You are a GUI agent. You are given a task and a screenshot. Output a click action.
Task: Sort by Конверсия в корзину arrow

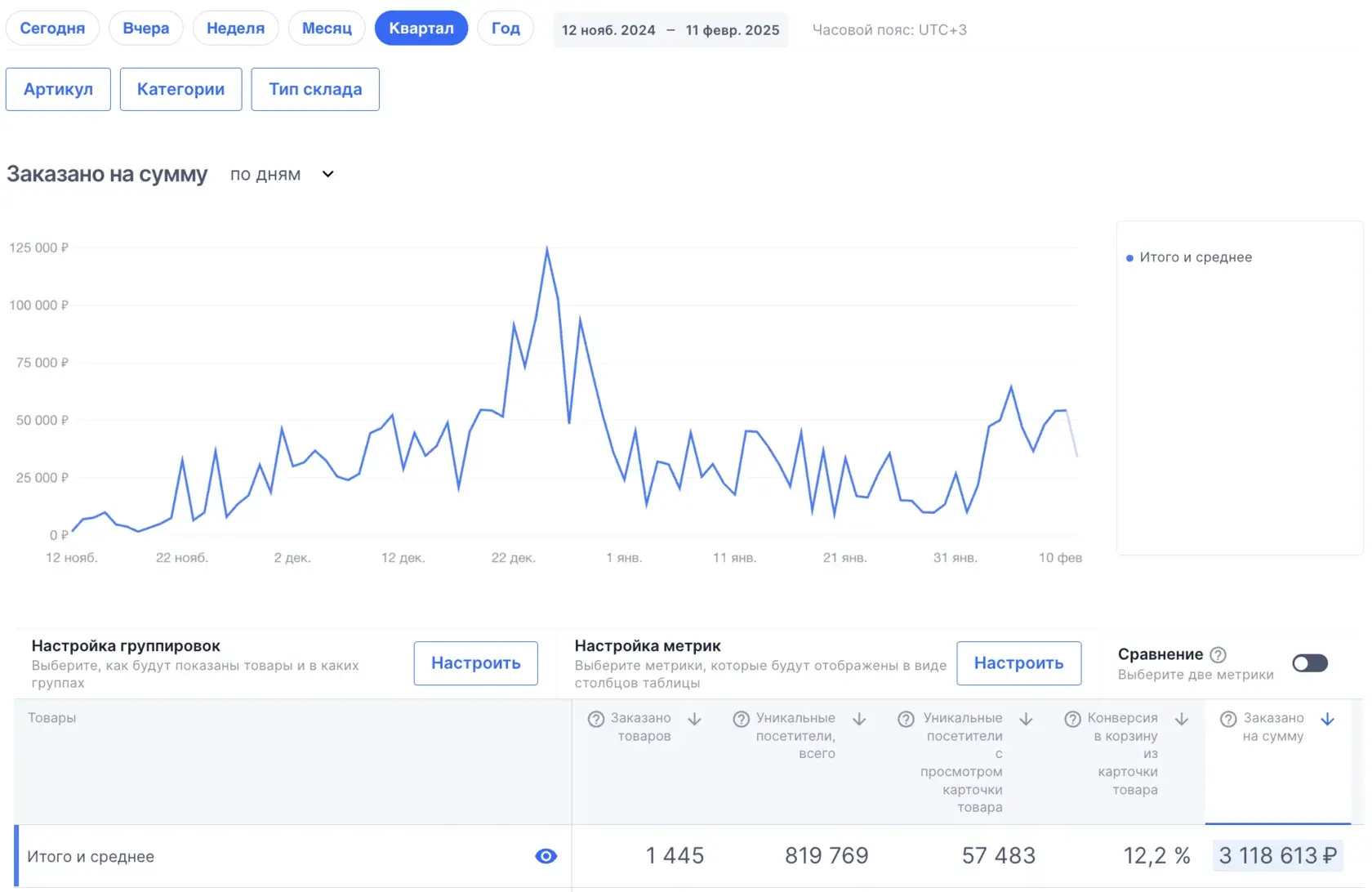pyautogui.click(x=1182, y=719)
